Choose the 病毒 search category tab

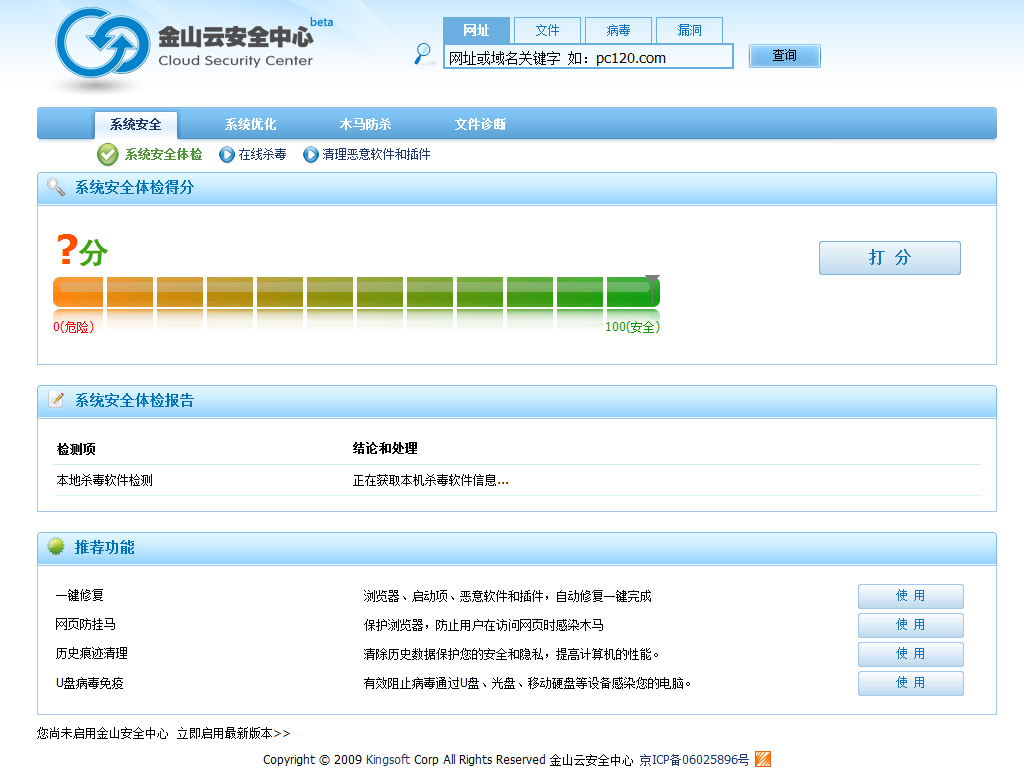[x=618, y=30]
